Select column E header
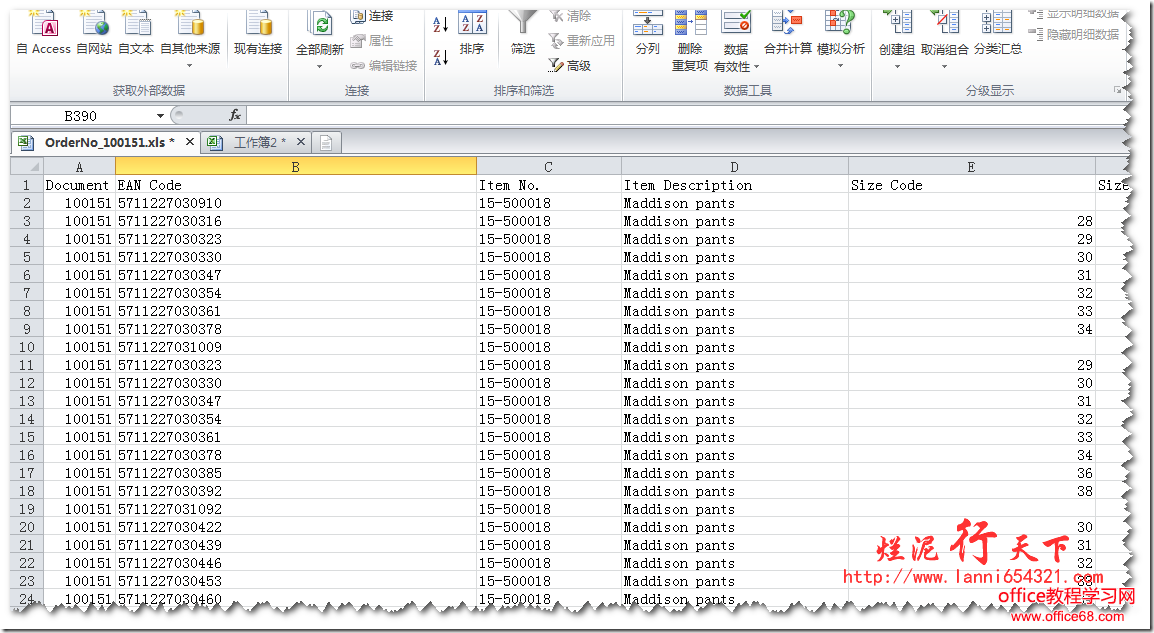 (971, 167)
